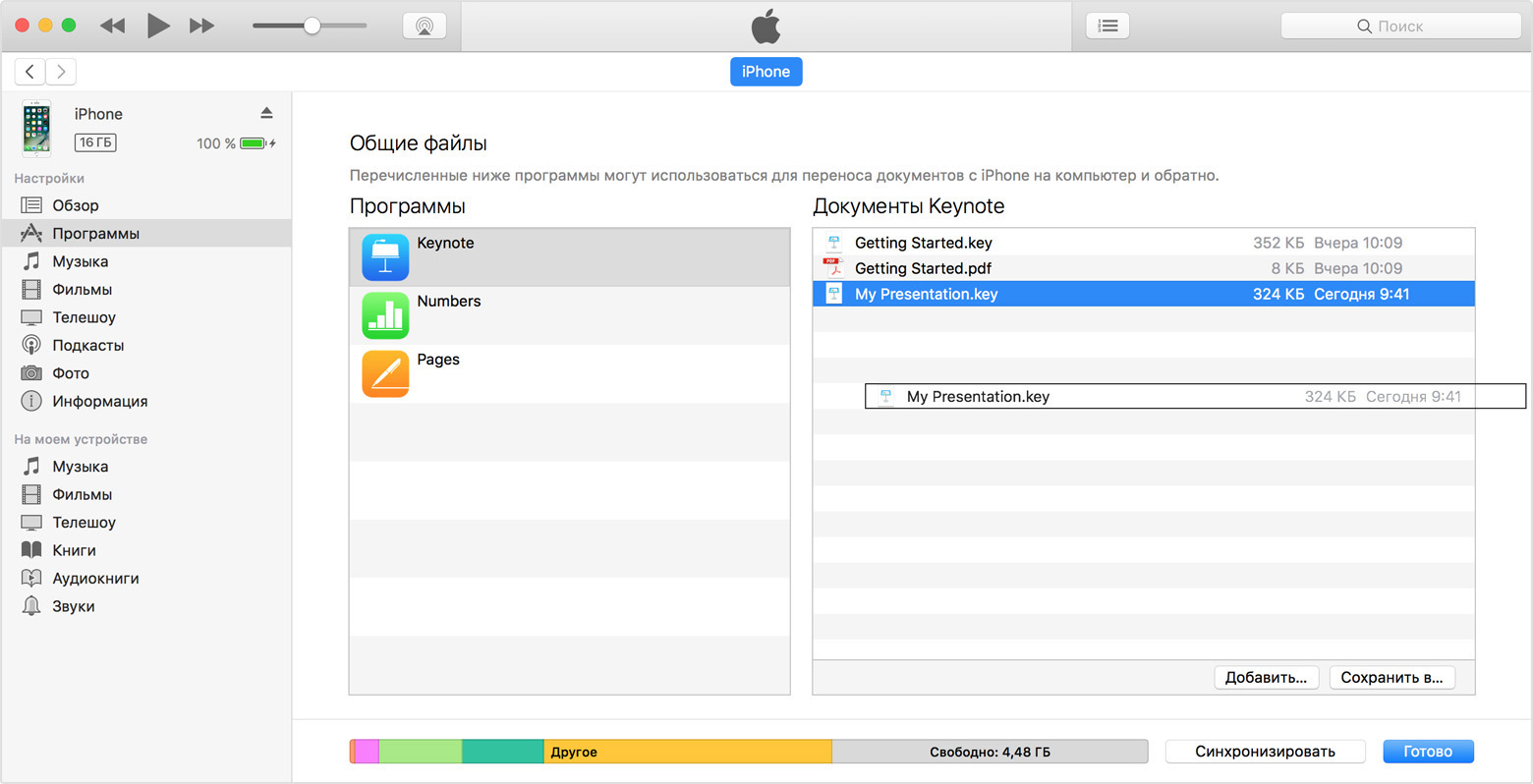Click the file icon of Getting Started.key

[833, 243]
